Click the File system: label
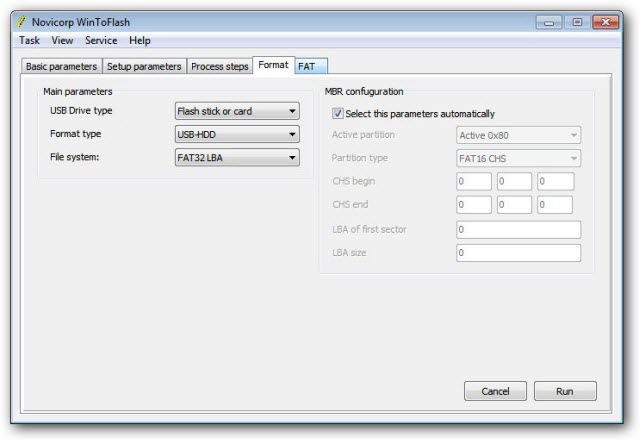Viewport: 641px width, 441px height. [74, 157]
